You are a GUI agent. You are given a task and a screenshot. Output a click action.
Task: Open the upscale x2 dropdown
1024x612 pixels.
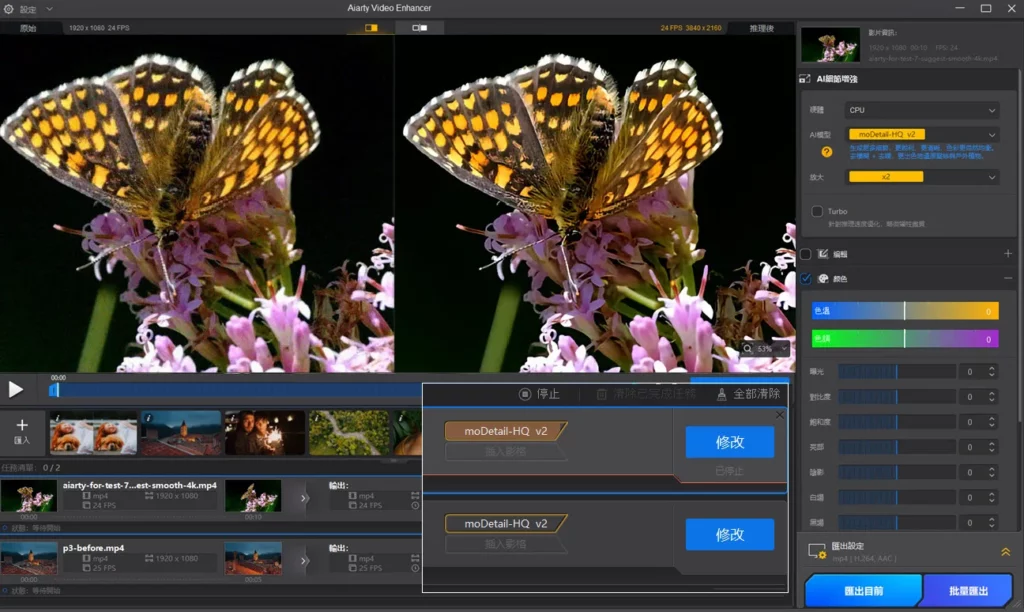point(921,177)
